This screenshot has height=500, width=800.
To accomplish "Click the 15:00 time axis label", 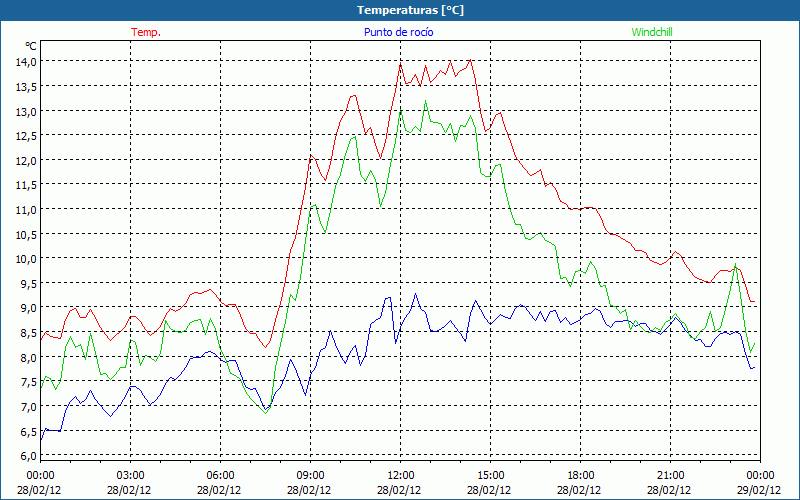I will coord(491,475).
